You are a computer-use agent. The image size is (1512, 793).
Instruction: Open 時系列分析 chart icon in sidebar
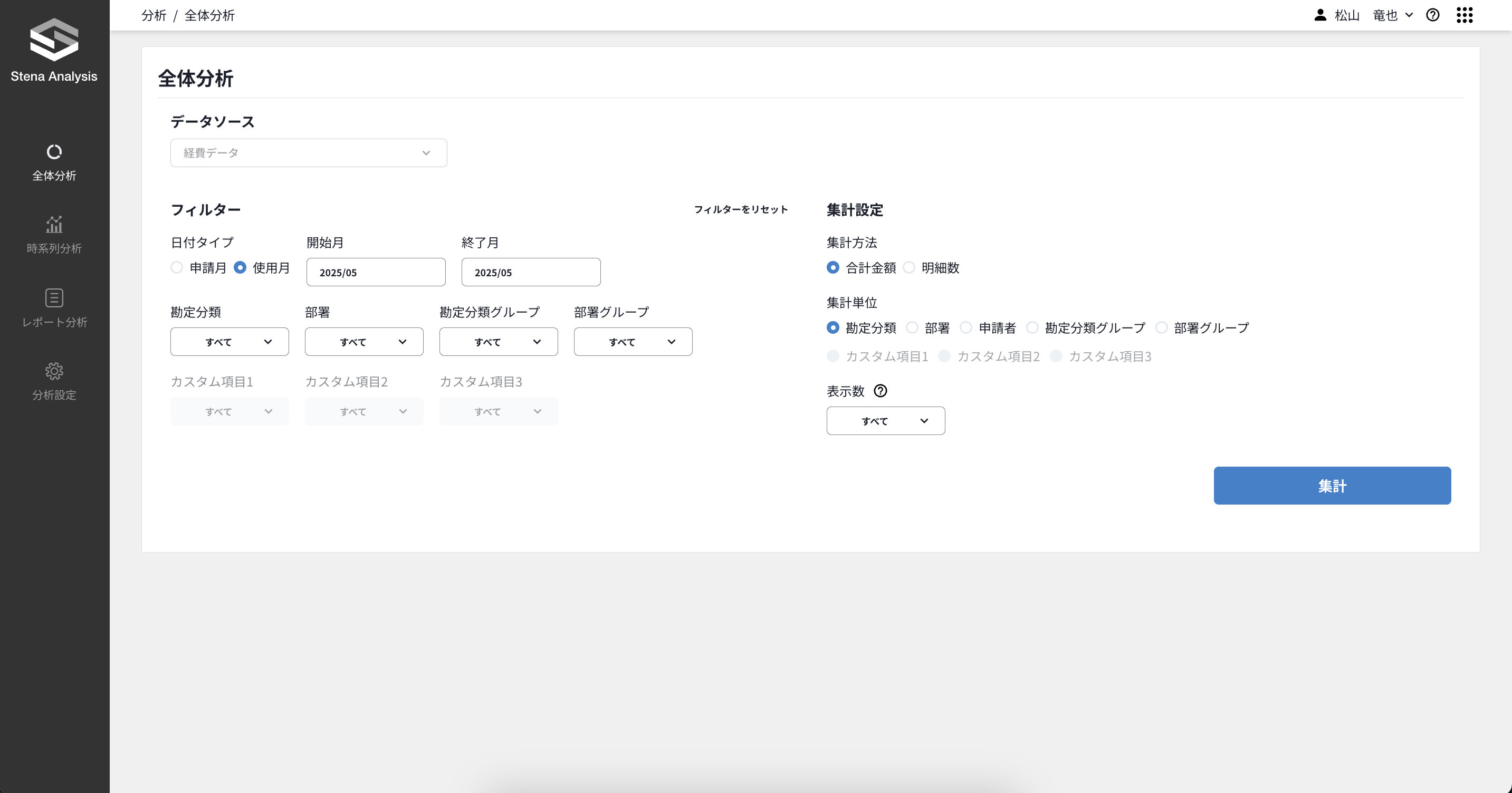coord(54,225)
